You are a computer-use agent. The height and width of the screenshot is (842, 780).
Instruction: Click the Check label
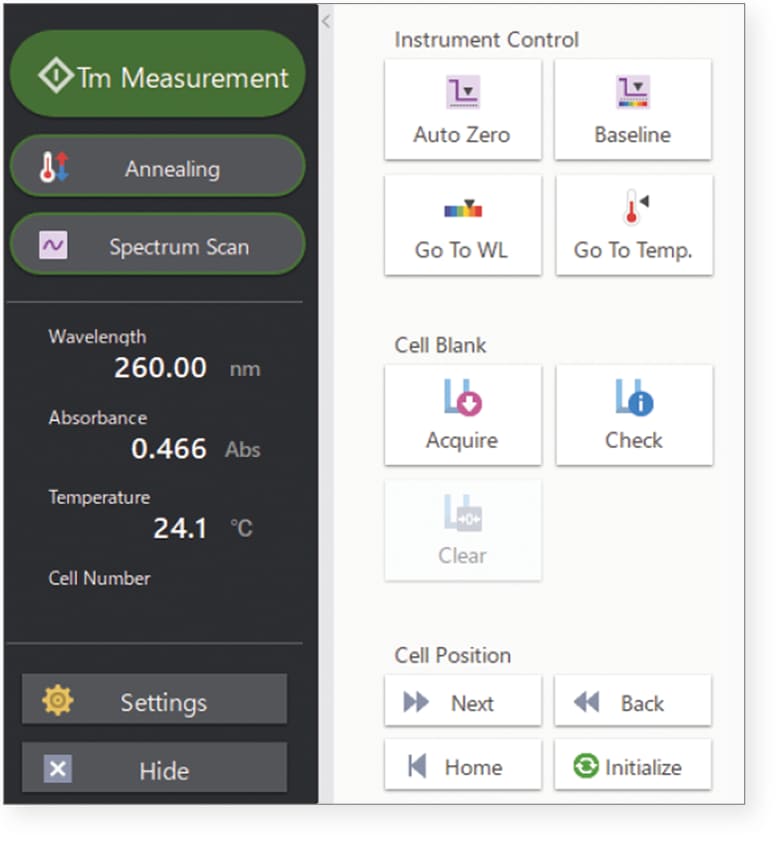tap(634, 440)
